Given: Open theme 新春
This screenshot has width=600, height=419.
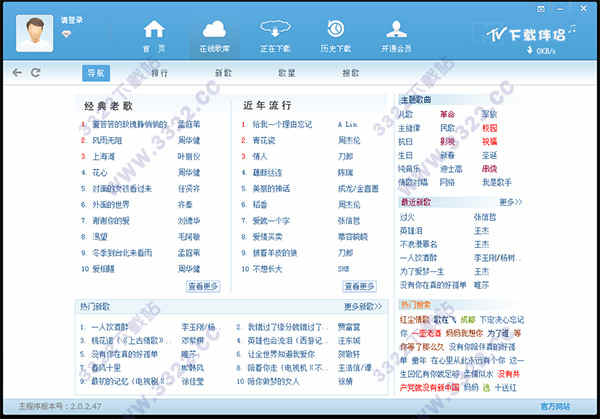Looking at the screenshot, I should pyautogui.click(x=447, y=155).
